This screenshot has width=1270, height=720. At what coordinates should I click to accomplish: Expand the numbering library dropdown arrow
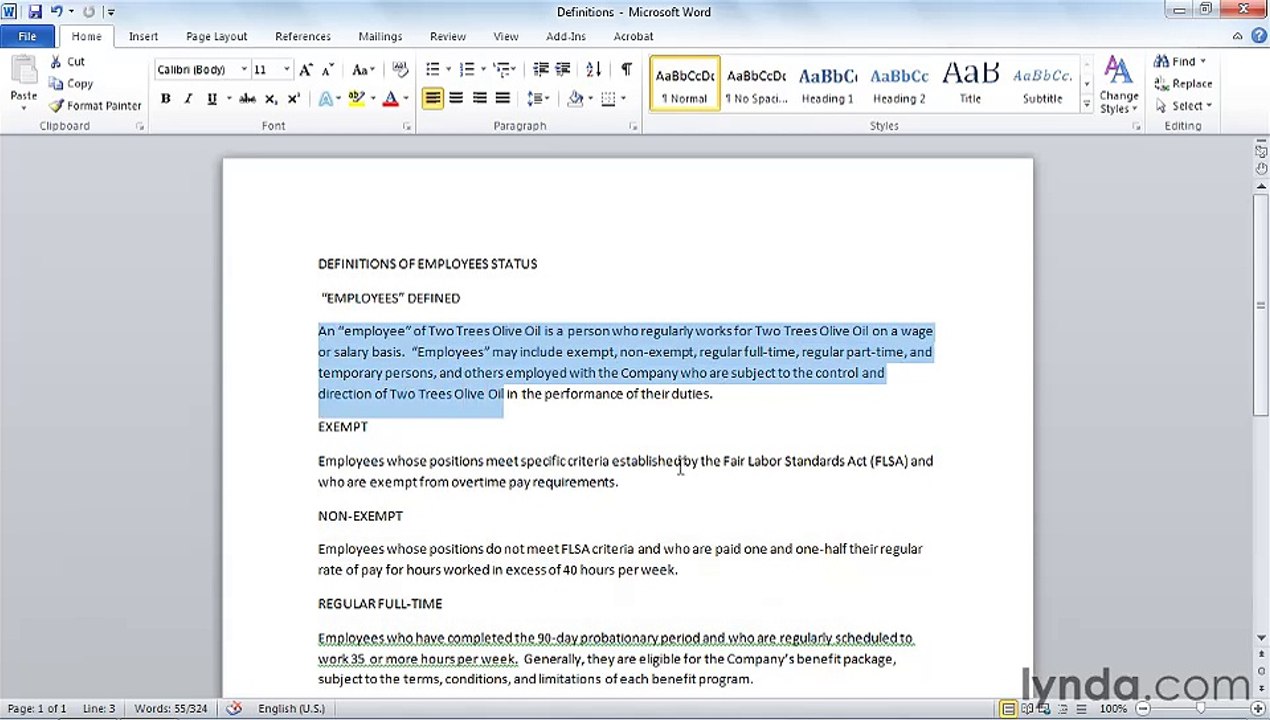coord(483,70)
